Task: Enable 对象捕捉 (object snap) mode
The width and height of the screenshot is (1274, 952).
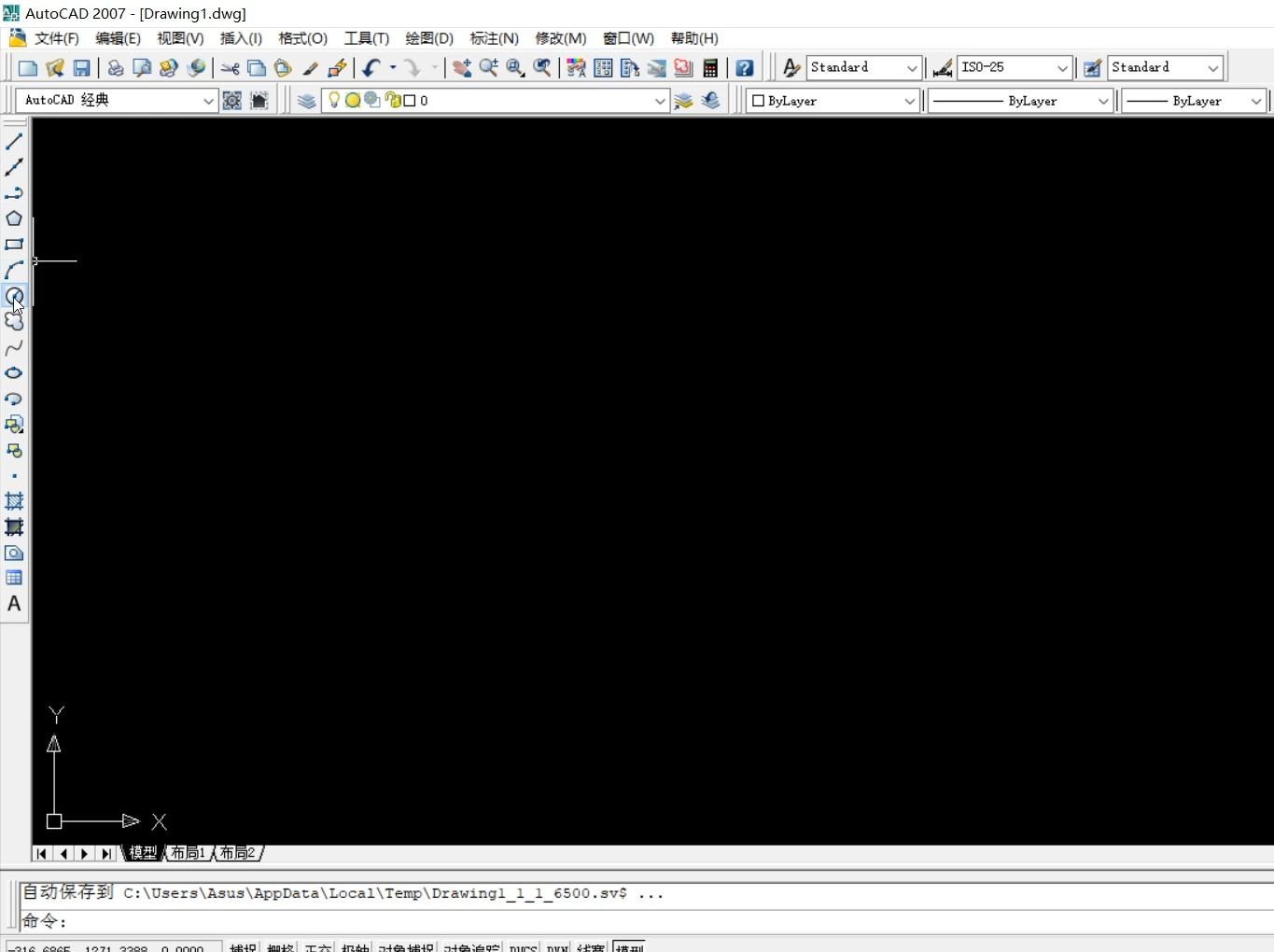Action: [x=405, y=946]
